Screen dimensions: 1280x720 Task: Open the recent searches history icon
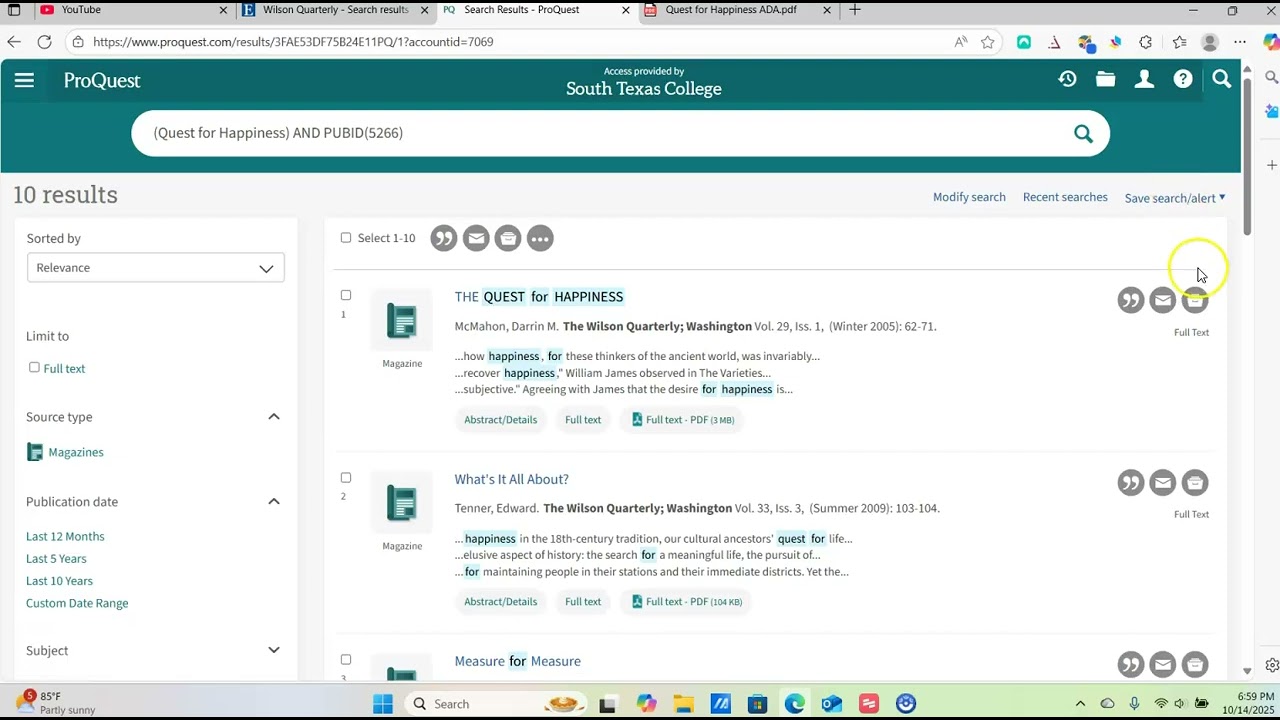click(x=1067, y=79)
